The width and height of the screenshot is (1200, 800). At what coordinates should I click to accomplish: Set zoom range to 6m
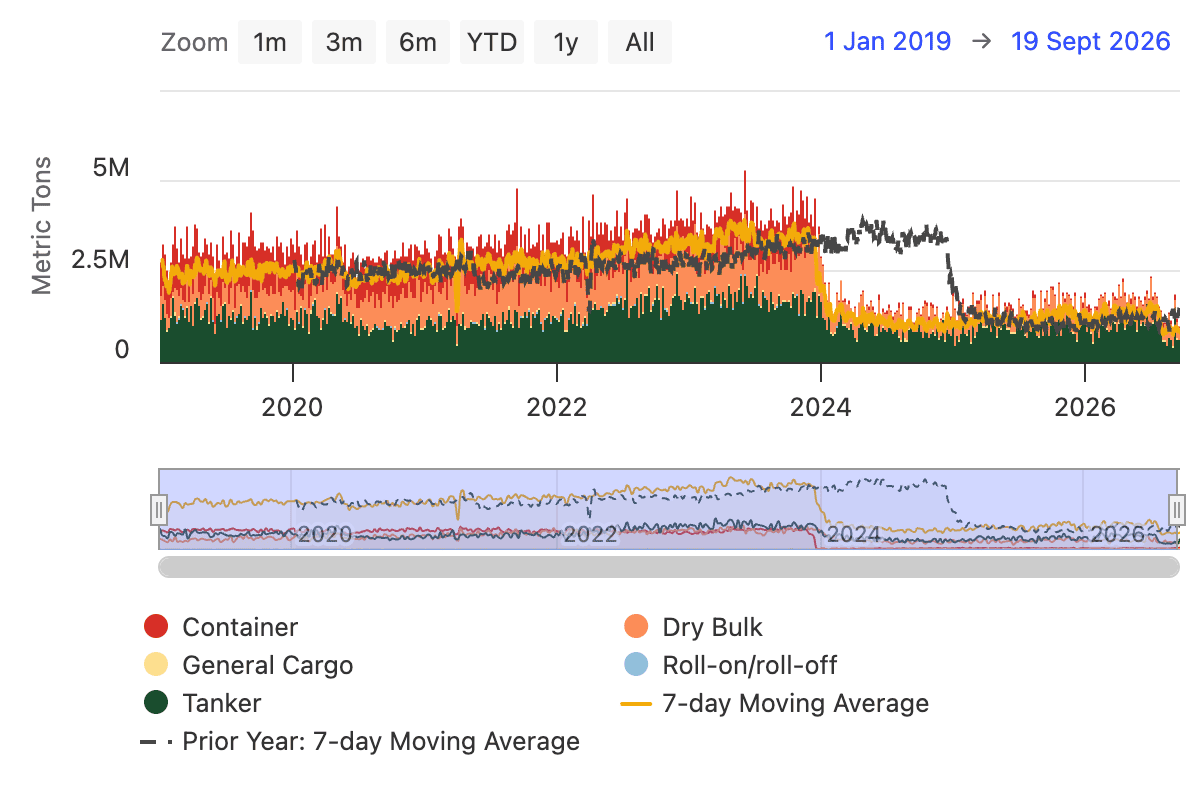pos(418,42)
